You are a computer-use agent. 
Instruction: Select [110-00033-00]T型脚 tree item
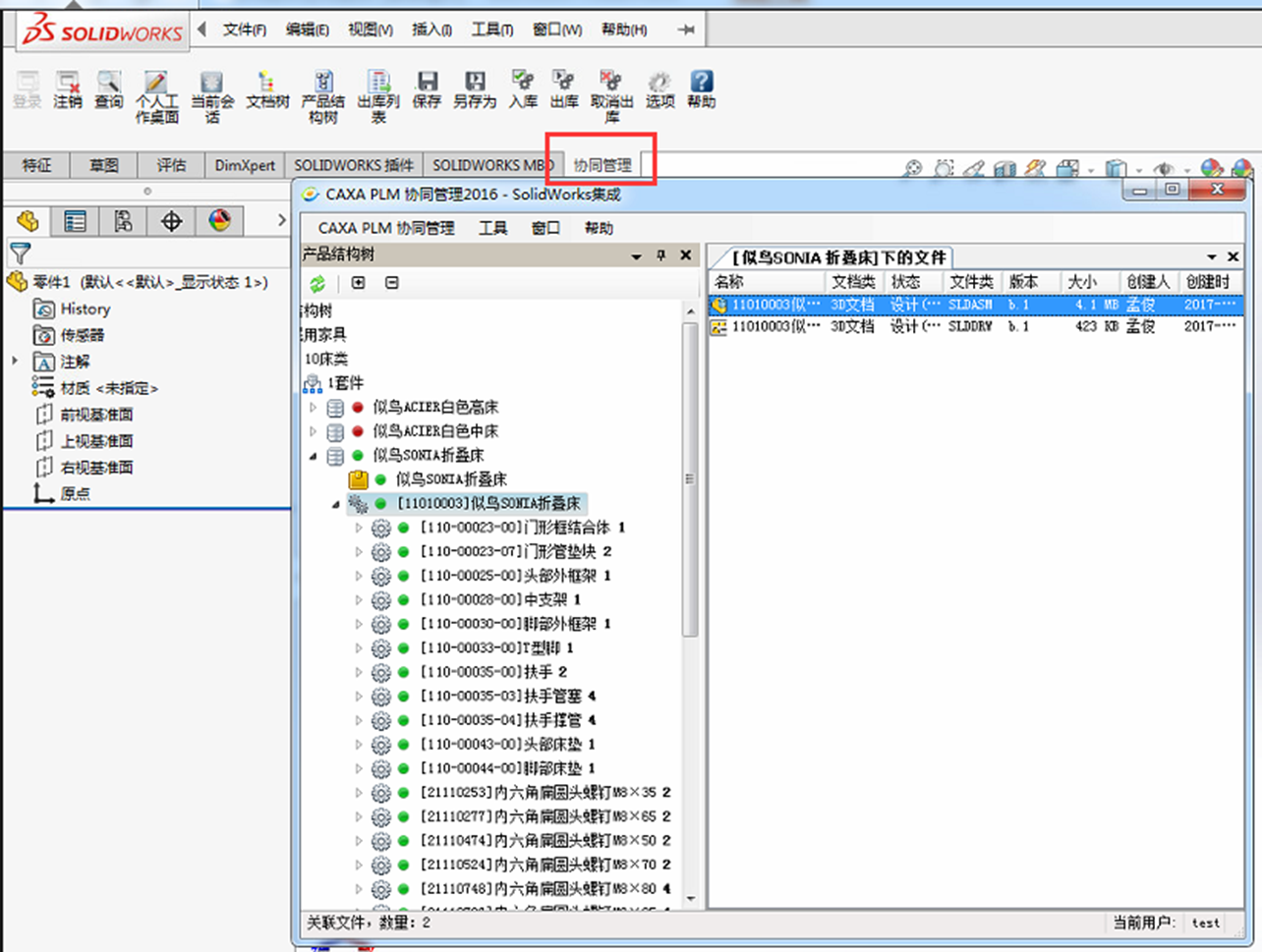coord(497,647)
